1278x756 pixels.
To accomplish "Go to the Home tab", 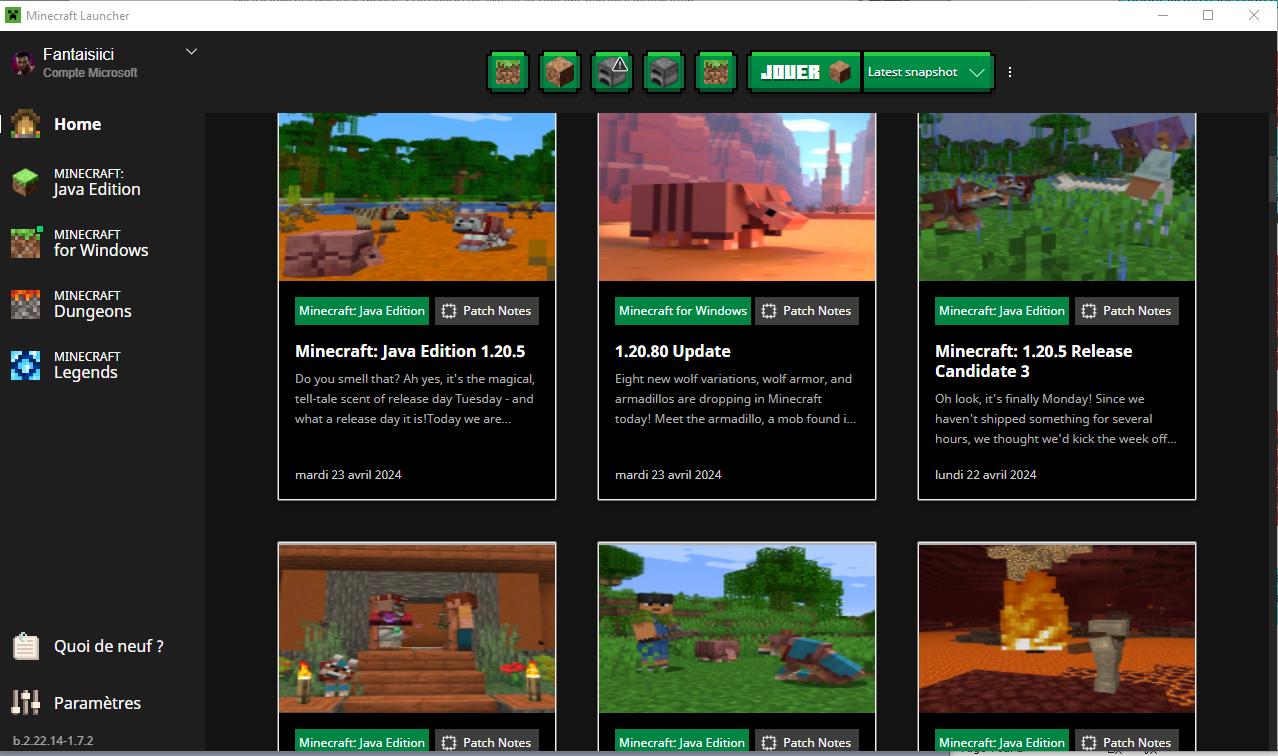I will tap(77, 124).
